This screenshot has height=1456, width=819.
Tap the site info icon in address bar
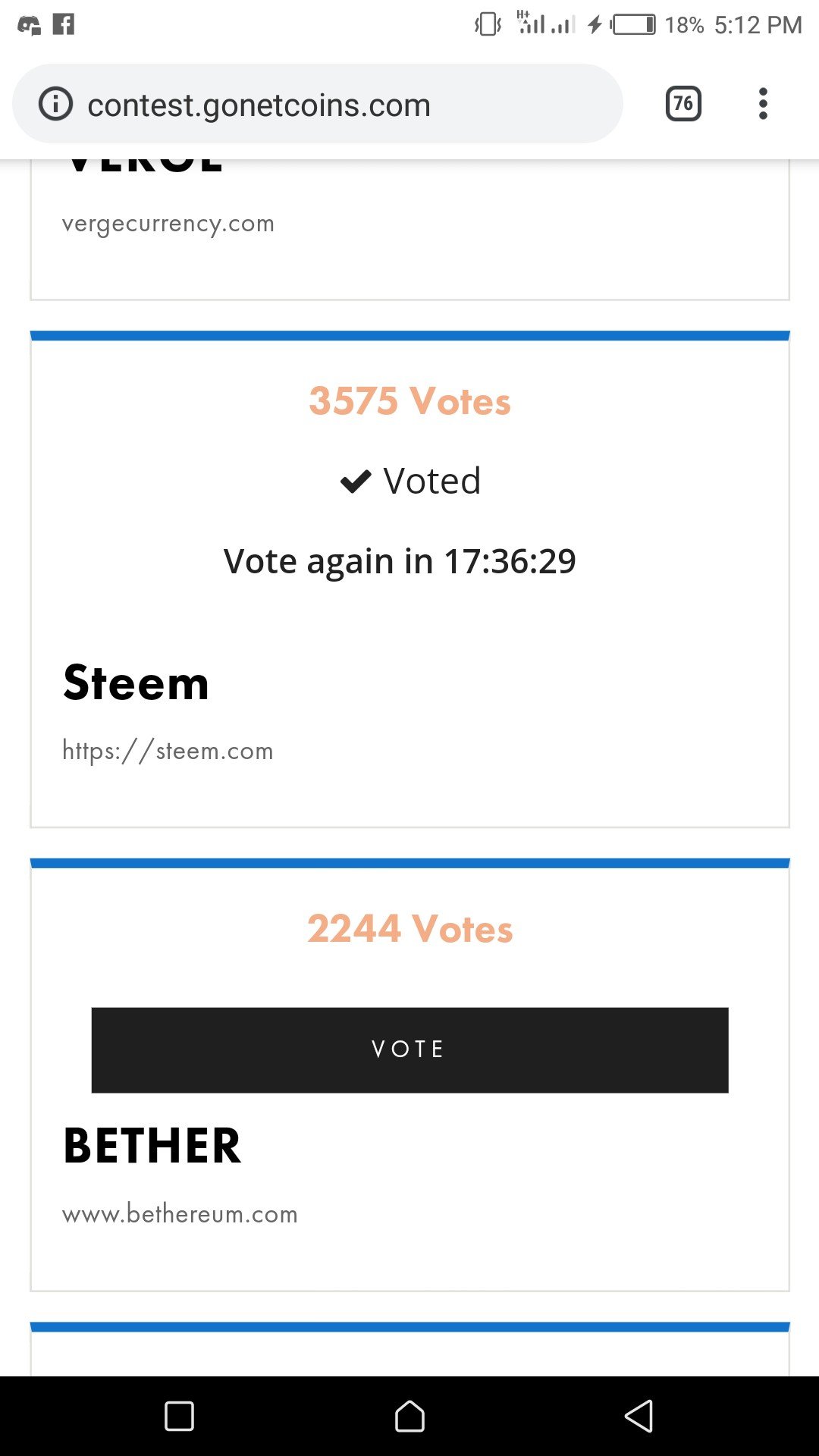(56, 104)
